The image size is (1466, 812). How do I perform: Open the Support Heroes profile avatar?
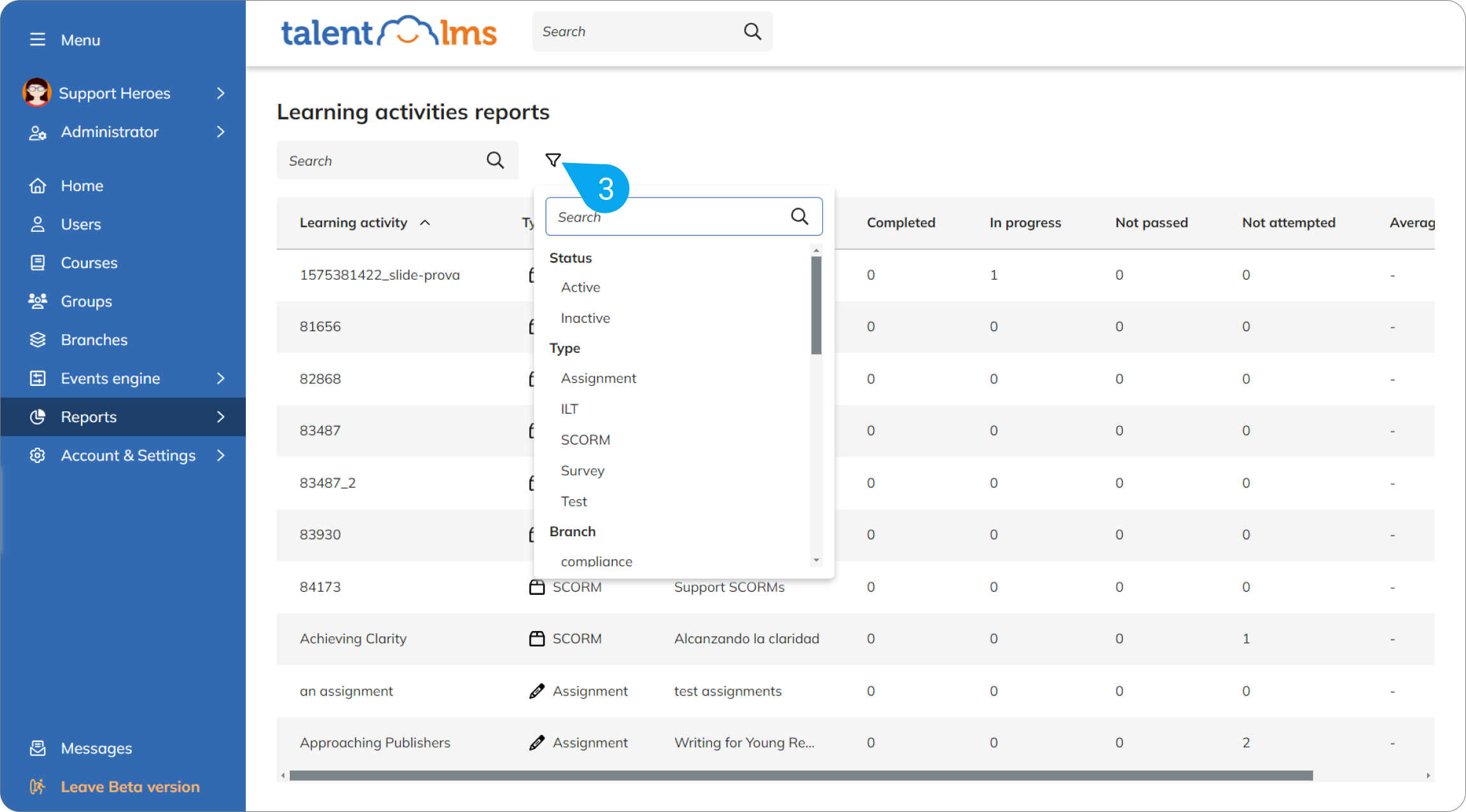pyautogui.click(x=37, y=93)
